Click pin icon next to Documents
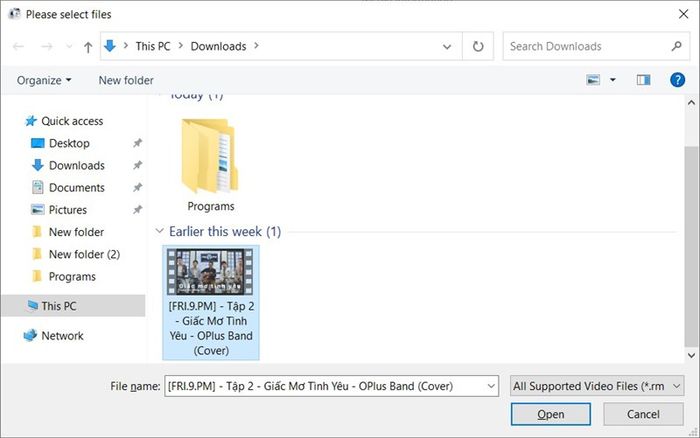This screenshot has width=700, height=438. click(138, 188)
